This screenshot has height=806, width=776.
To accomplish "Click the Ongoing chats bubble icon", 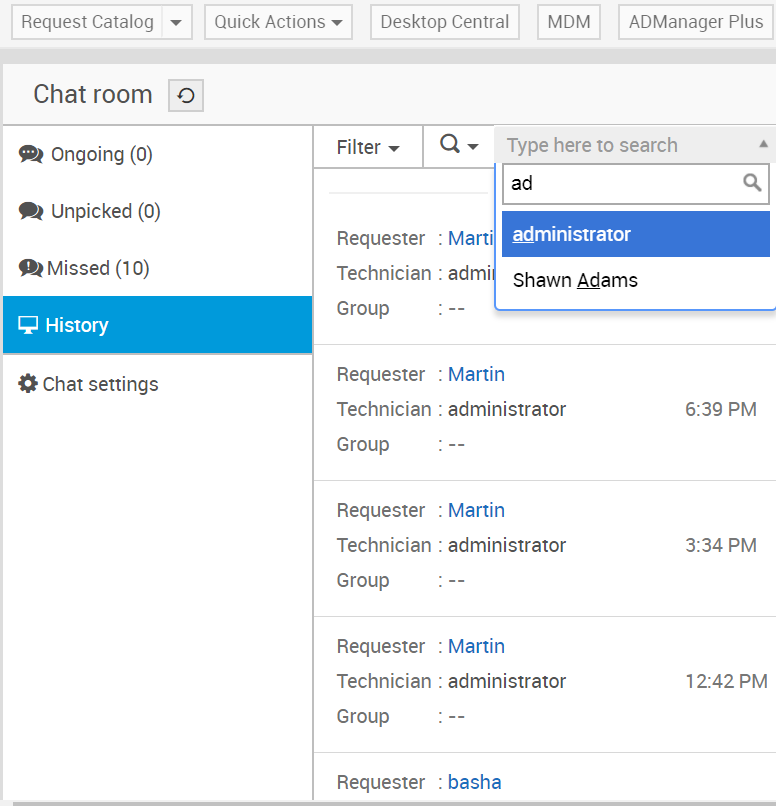I will pyautogui.click(x=31, y=155).
